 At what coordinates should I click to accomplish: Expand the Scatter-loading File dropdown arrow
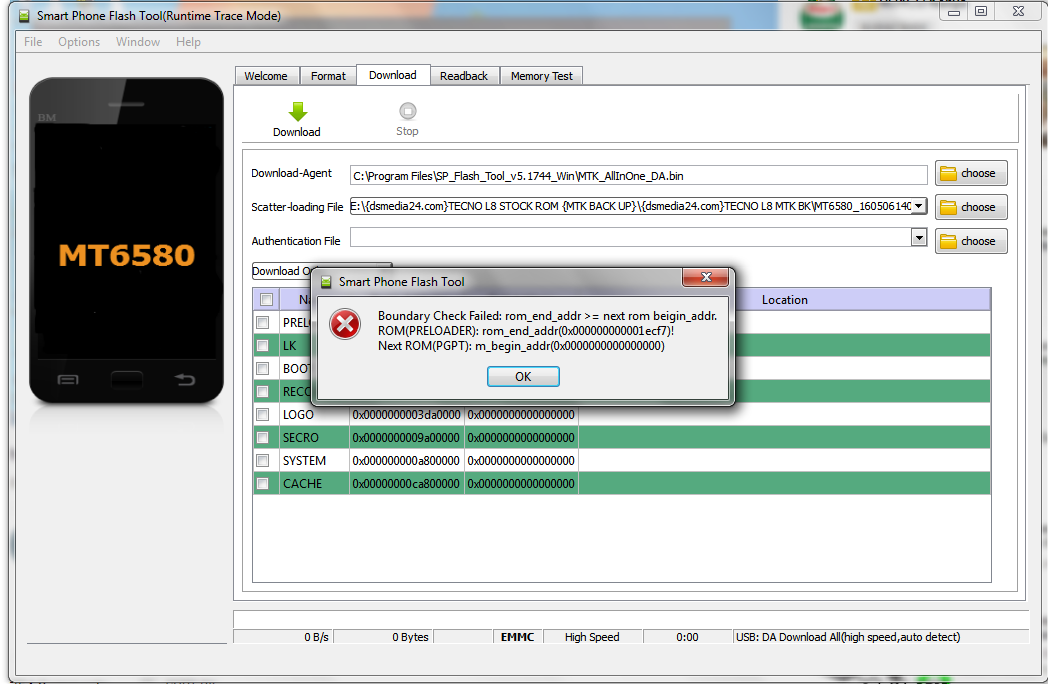pos(919,206)
